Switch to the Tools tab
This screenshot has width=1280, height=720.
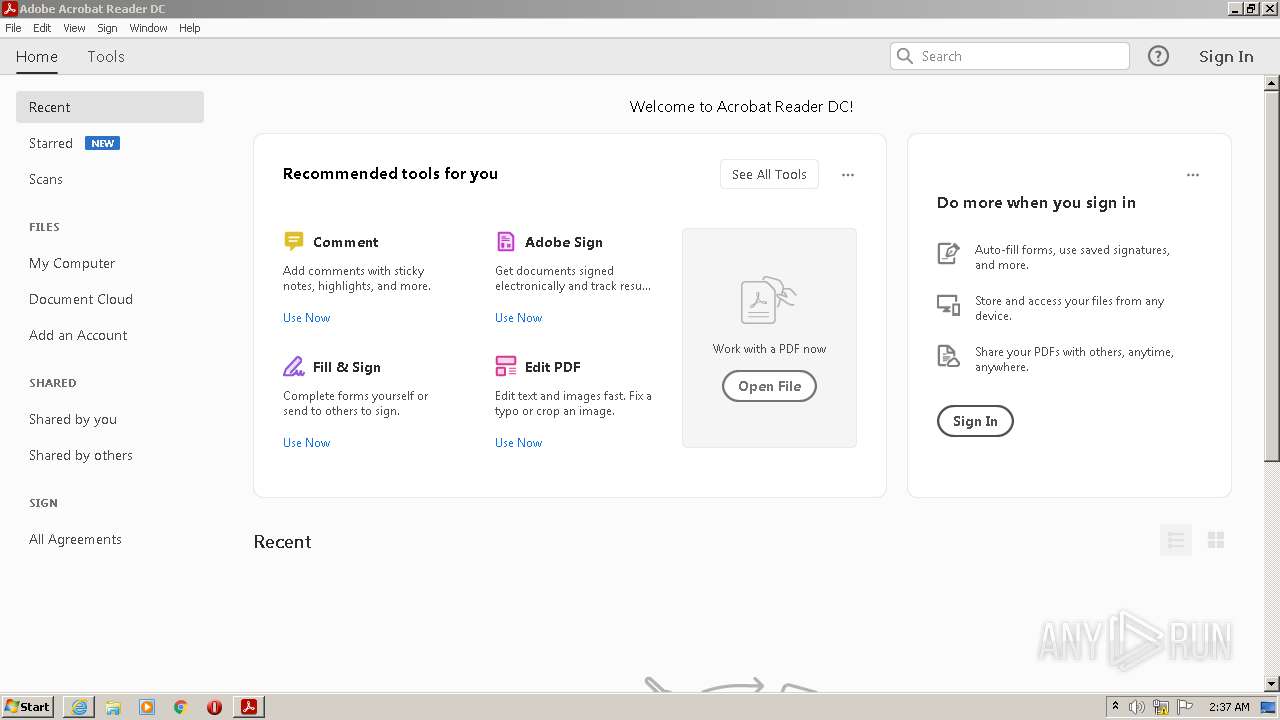tap(106, 57)
